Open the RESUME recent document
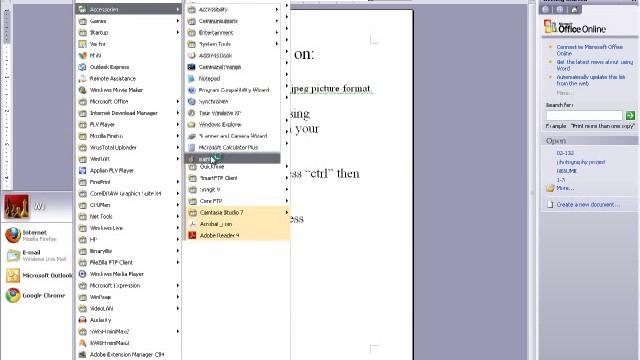This screenshot has height=360, width=640. tap(567, 171)
